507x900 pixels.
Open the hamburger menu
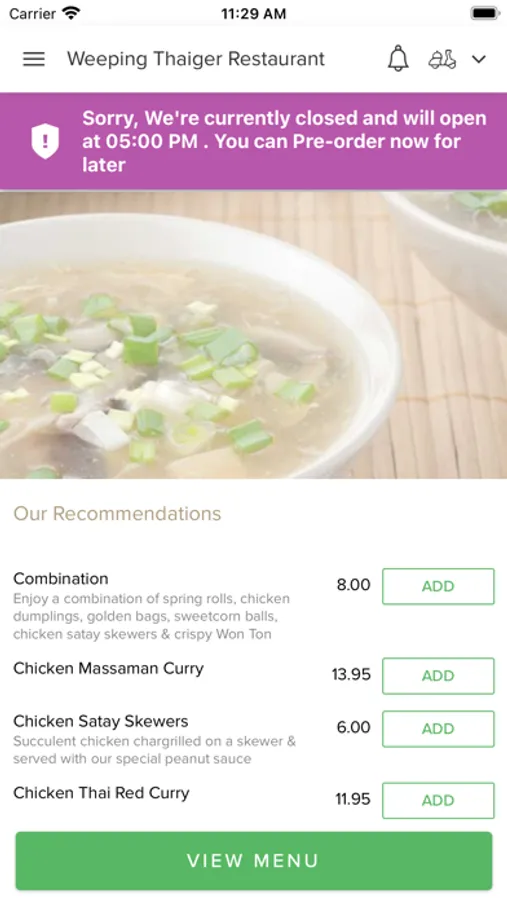click(34, 59)
